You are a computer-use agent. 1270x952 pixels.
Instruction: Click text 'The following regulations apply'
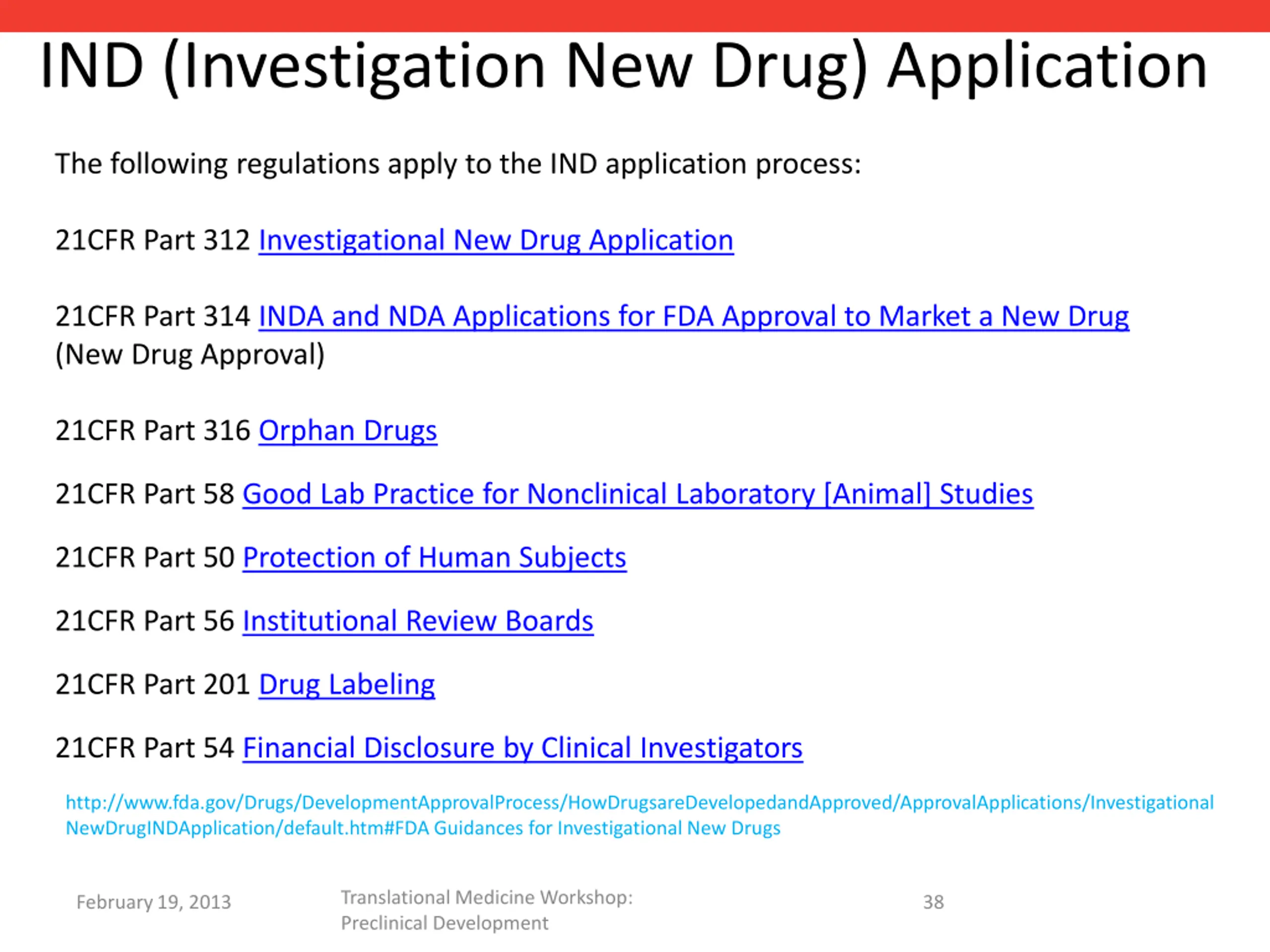click(x=458, y=164)
